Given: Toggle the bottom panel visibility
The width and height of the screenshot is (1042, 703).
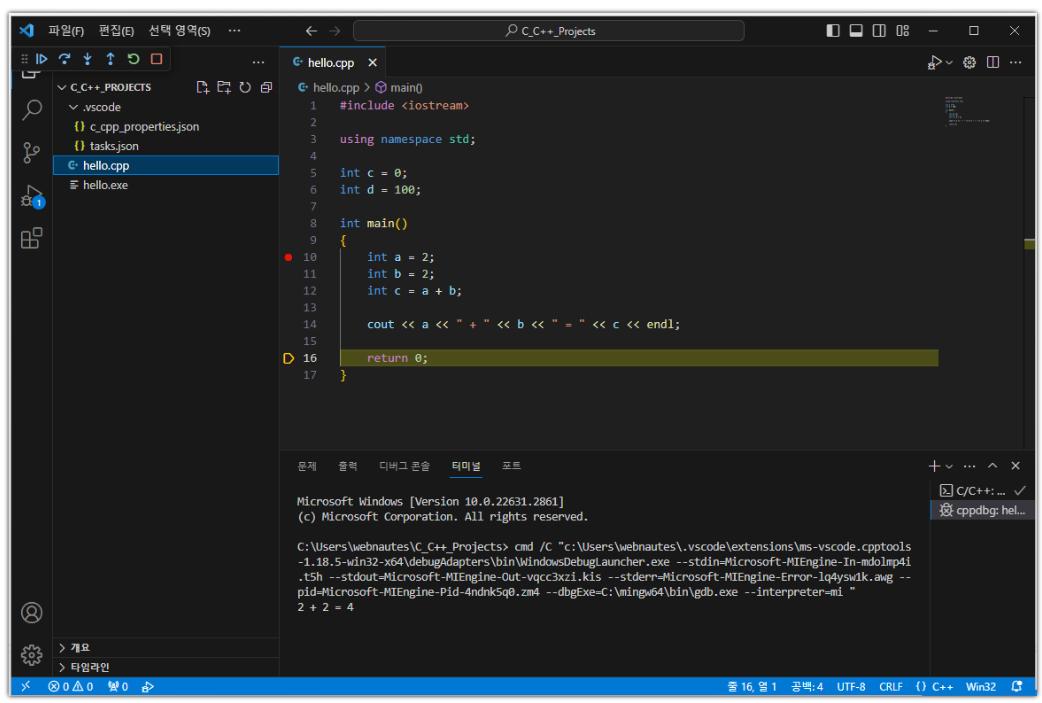Looking at the screenshot, I should point(856,31).
